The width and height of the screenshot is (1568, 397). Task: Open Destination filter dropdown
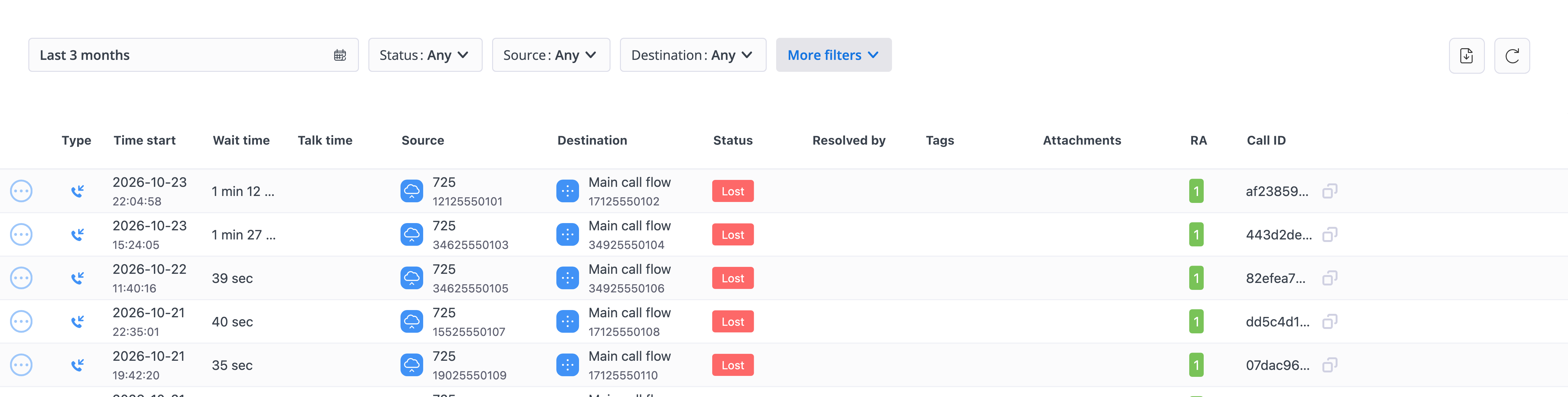click(x=693, y=55)
